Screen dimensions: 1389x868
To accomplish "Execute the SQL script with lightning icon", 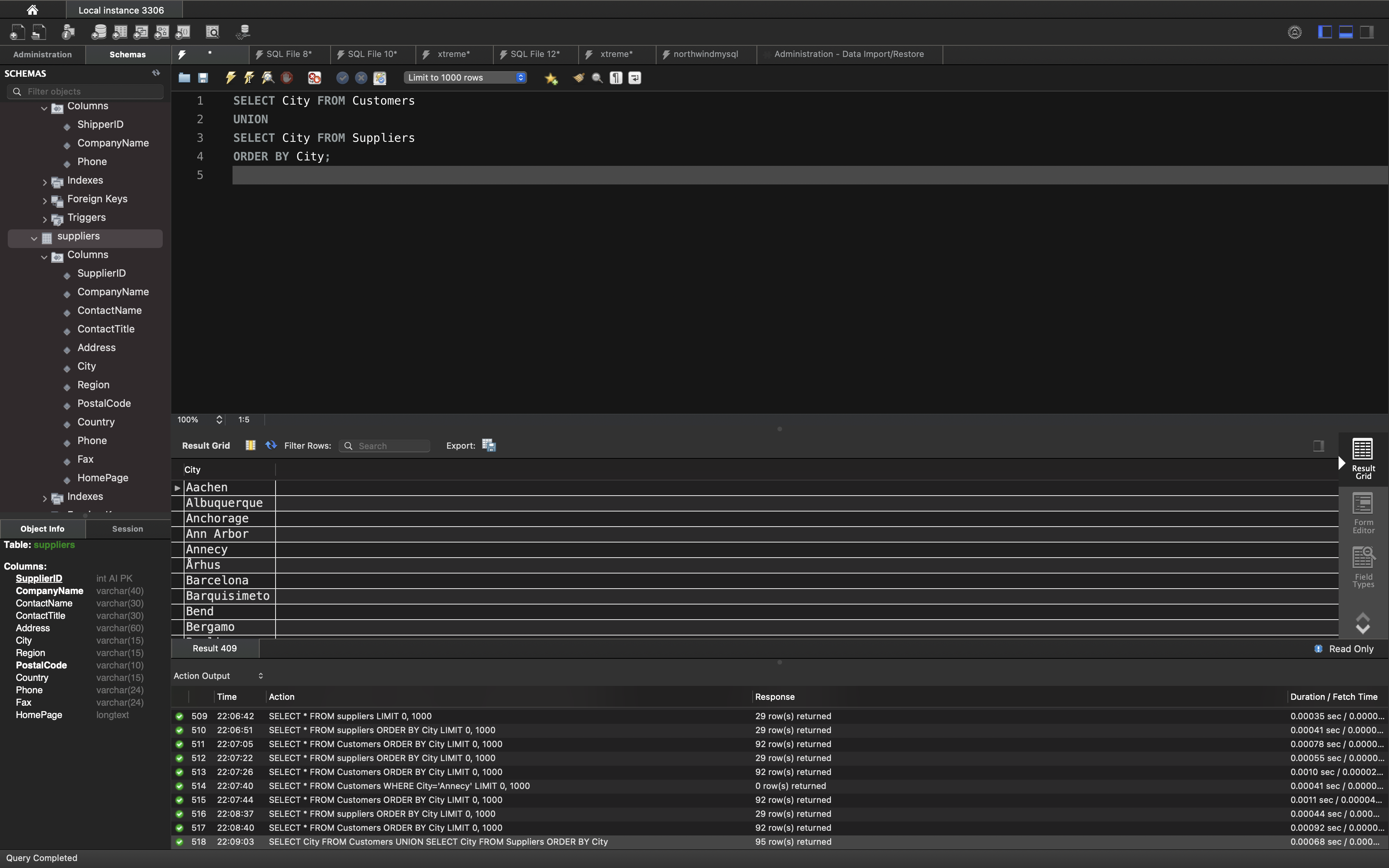I will [231, 77].
